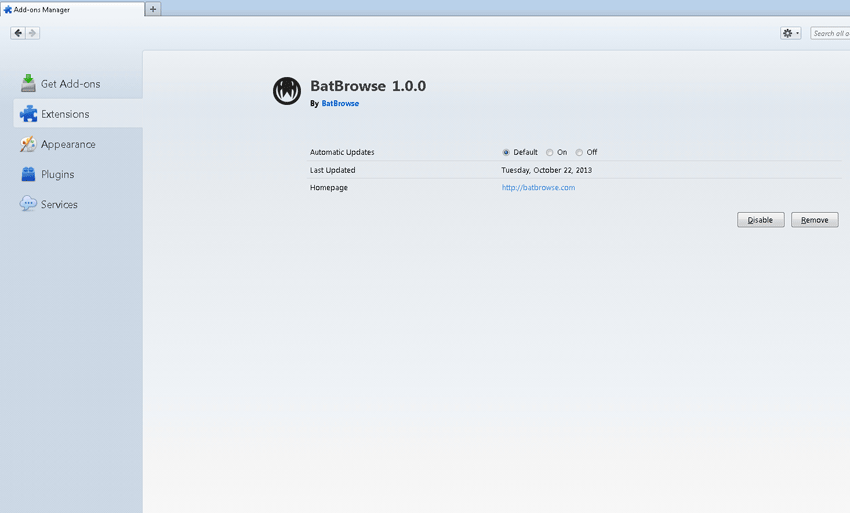Disable the BatBrowse extension

pos(760,220)
